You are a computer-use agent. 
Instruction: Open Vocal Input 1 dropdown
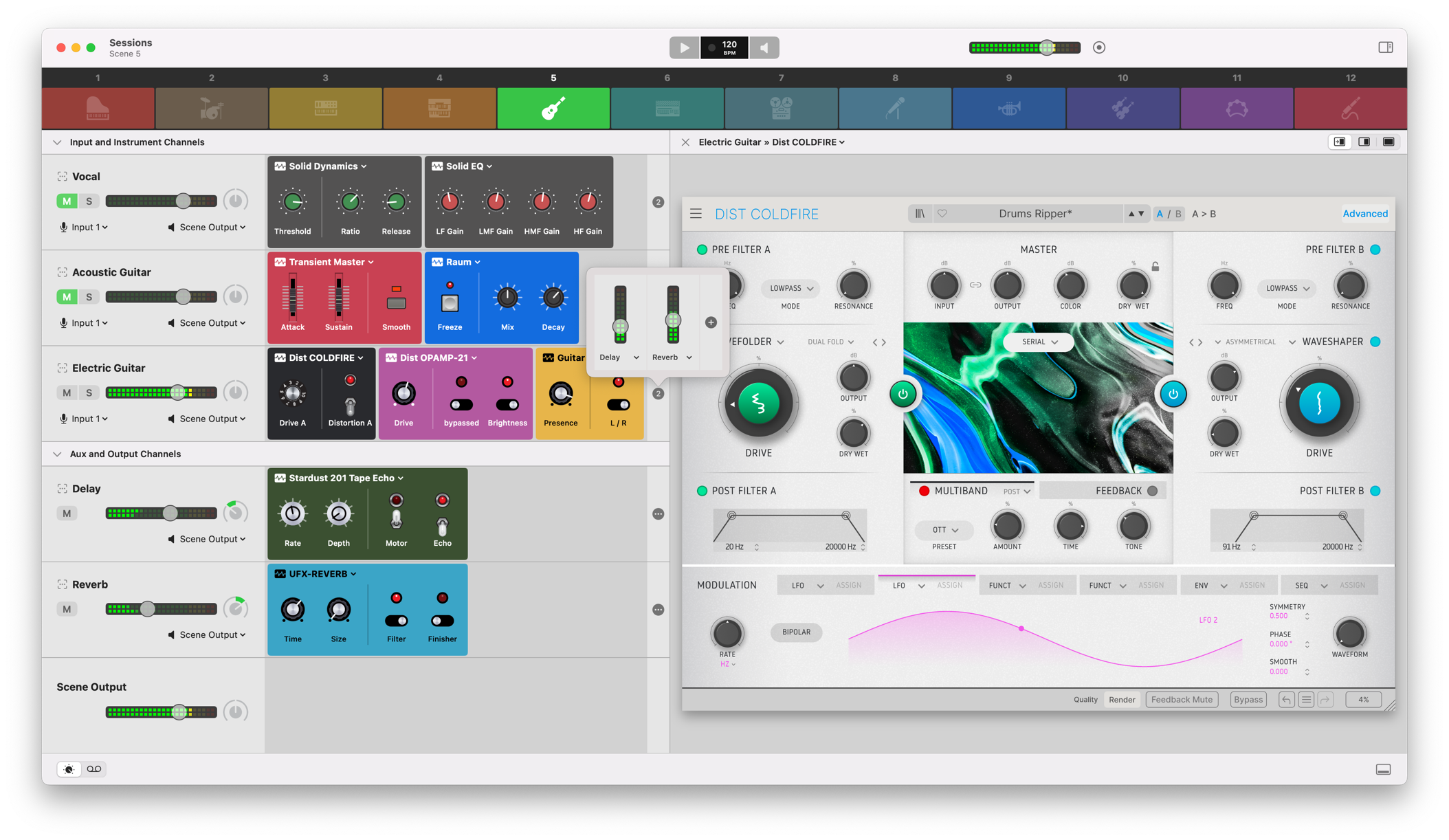(x=84, y=228)
